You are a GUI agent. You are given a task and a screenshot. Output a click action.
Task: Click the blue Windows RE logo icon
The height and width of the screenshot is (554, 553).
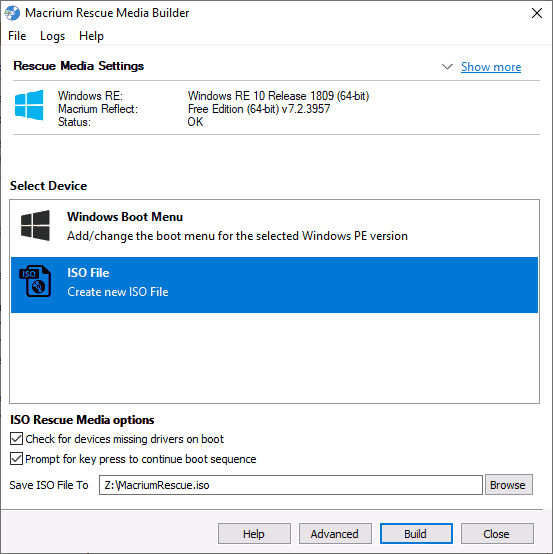coord(29,105)
